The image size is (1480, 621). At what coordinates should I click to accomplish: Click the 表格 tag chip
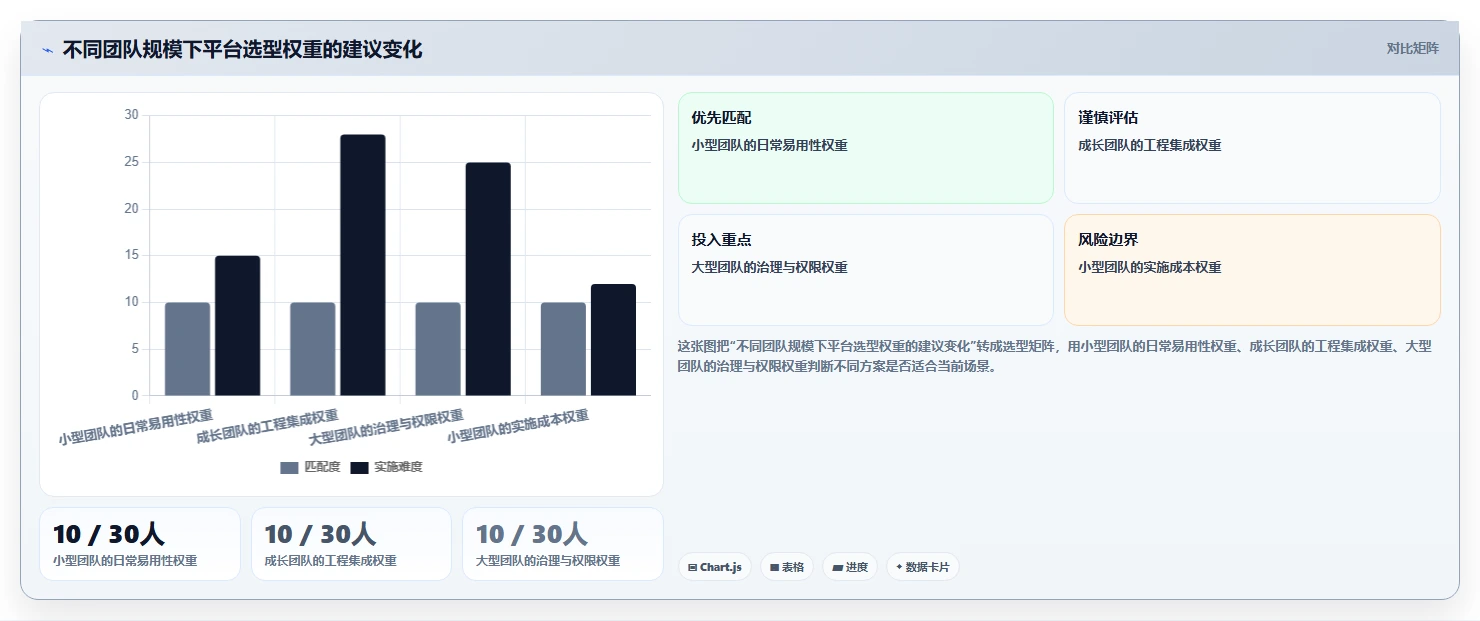click(x=787, y=567)
